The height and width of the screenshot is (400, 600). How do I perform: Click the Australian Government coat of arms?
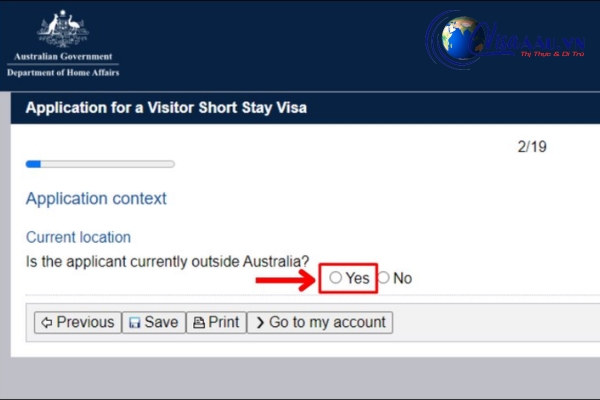(63, 29)
